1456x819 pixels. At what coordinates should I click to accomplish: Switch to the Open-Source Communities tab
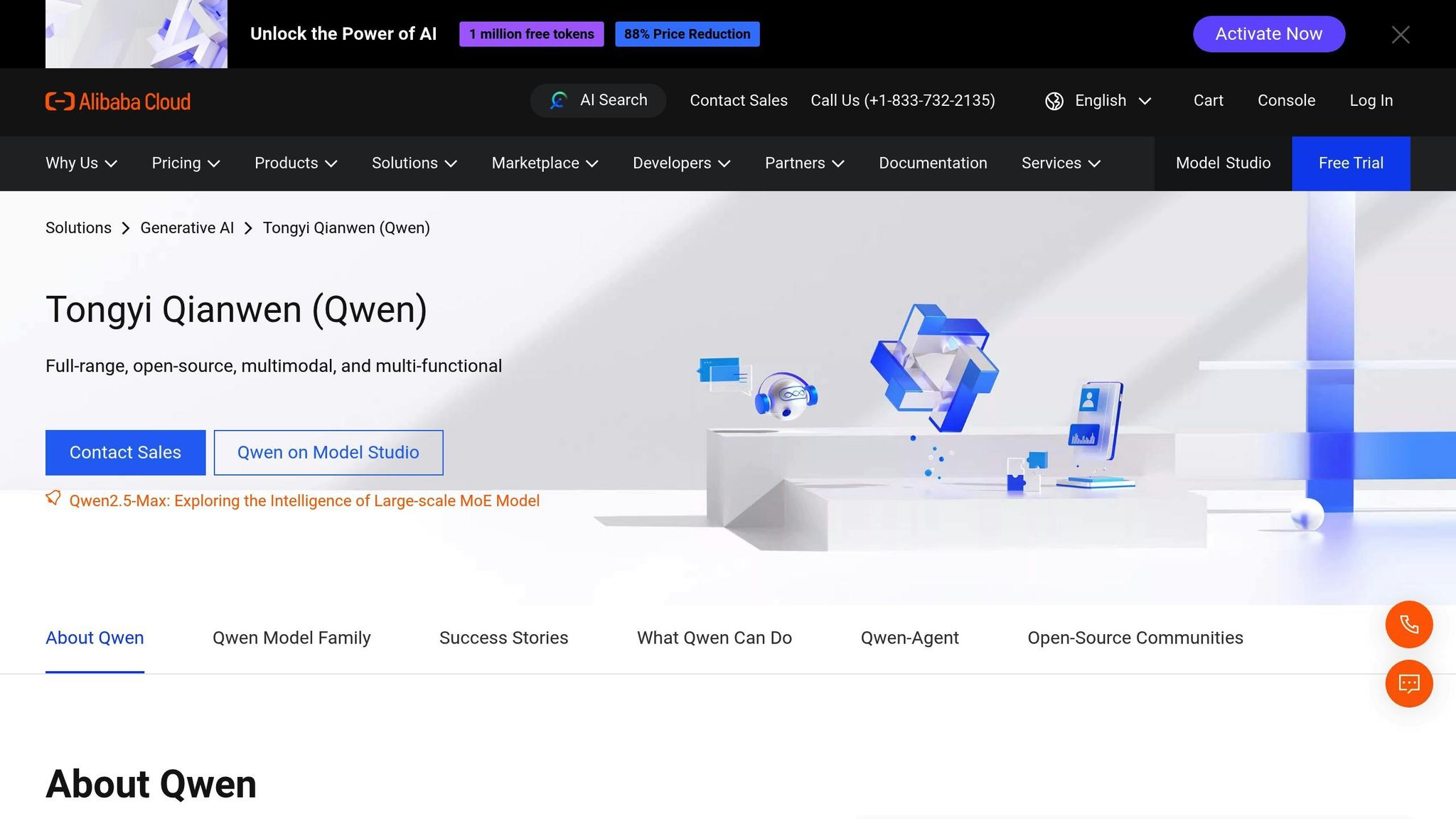pyautogui.click(x=1135, y=638)
